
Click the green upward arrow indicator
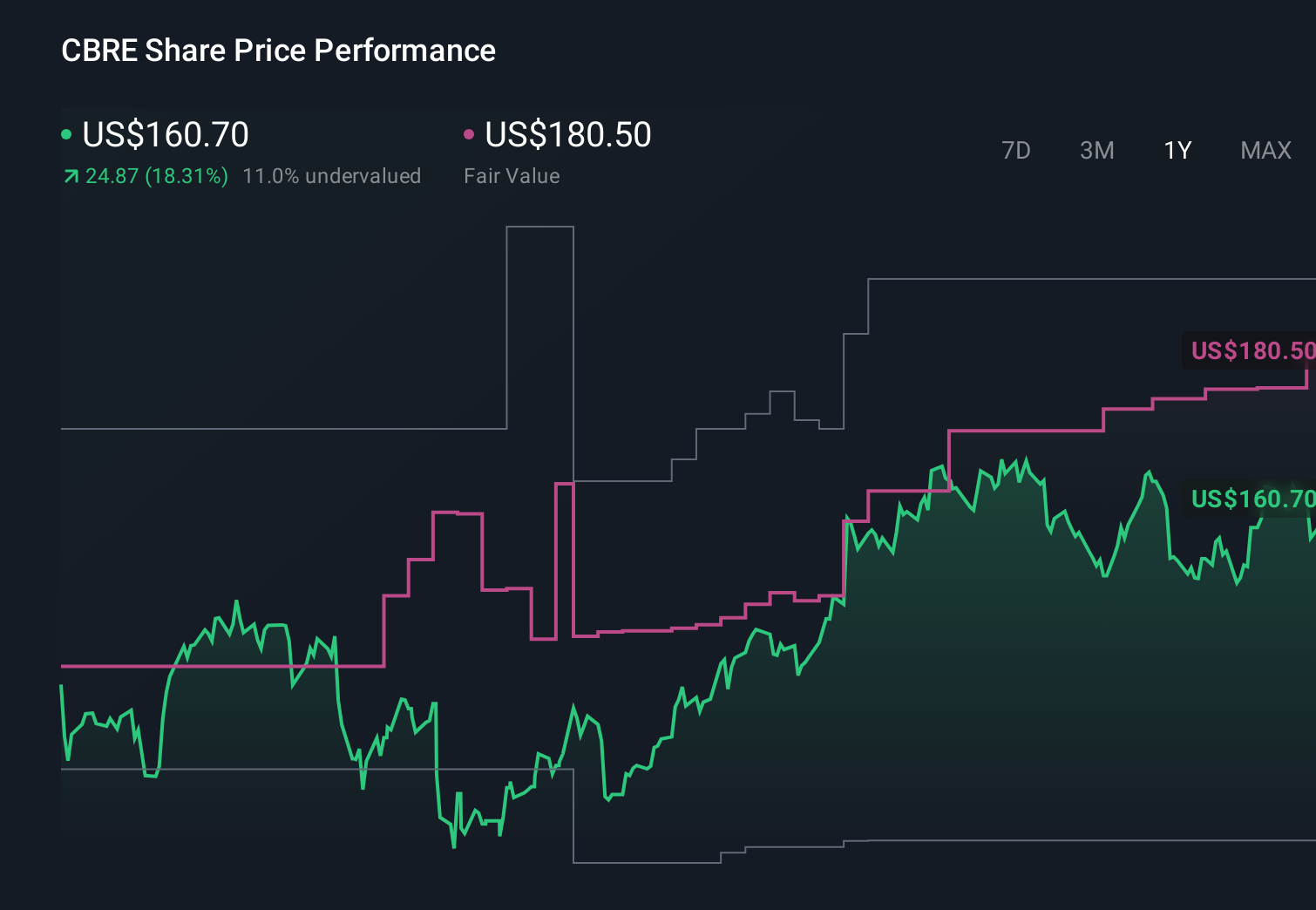click(x=71, y=176)
